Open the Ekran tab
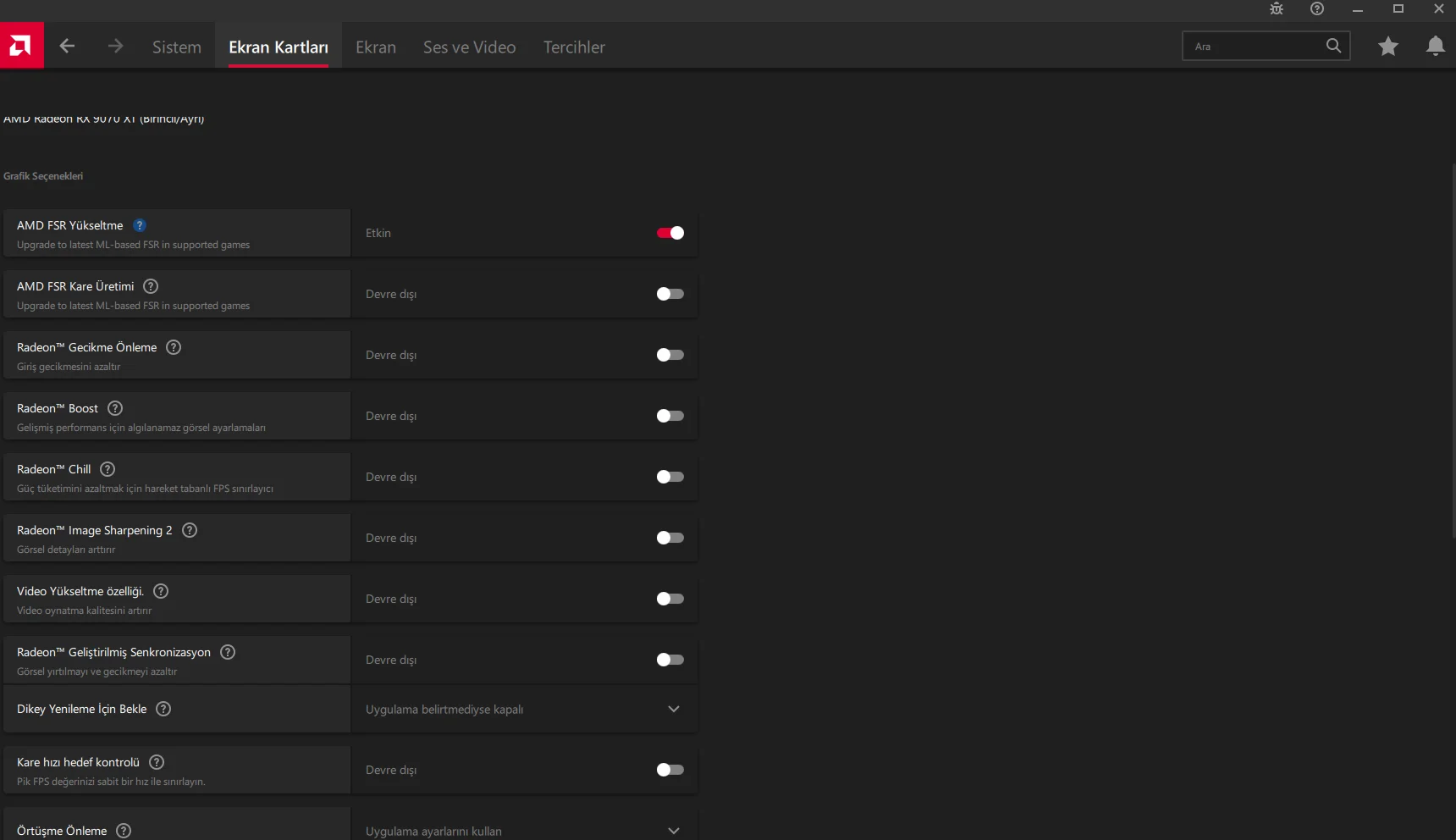The height and width of the screenshot is (840, 1456). pyautogui.click(x=376, y=47)
